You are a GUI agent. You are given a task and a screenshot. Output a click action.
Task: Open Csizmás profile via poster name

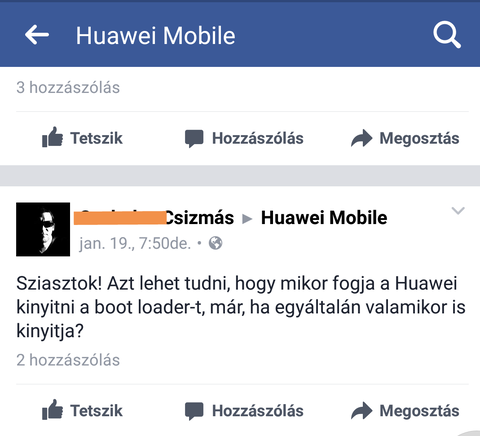[x=154, y=218]
